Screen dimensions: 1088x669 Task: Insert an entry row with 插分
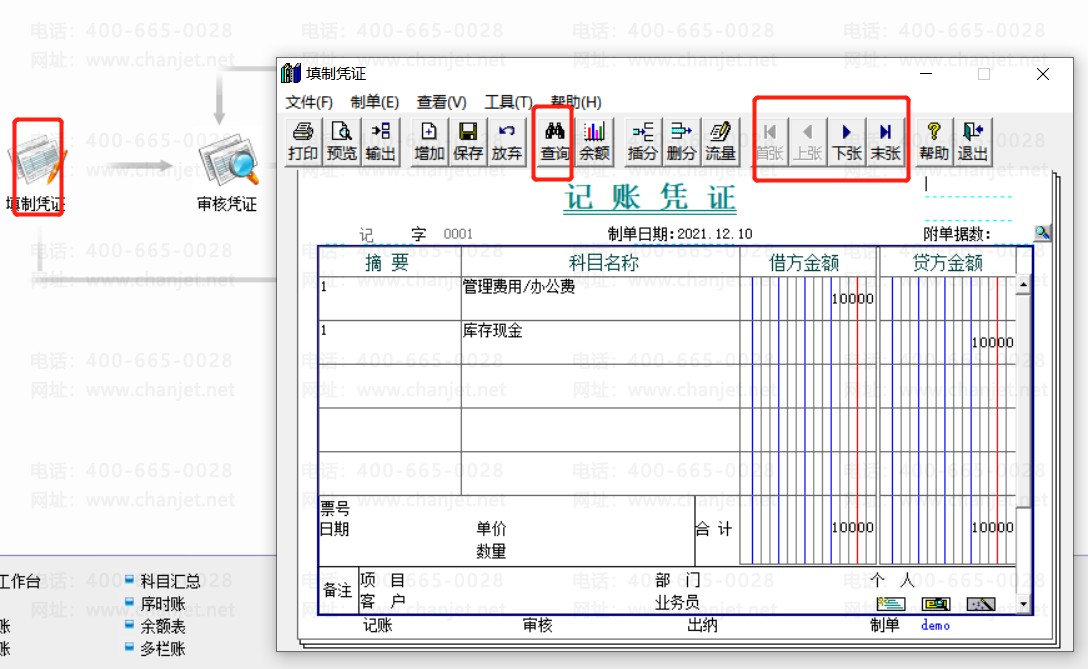click(642, 142)
